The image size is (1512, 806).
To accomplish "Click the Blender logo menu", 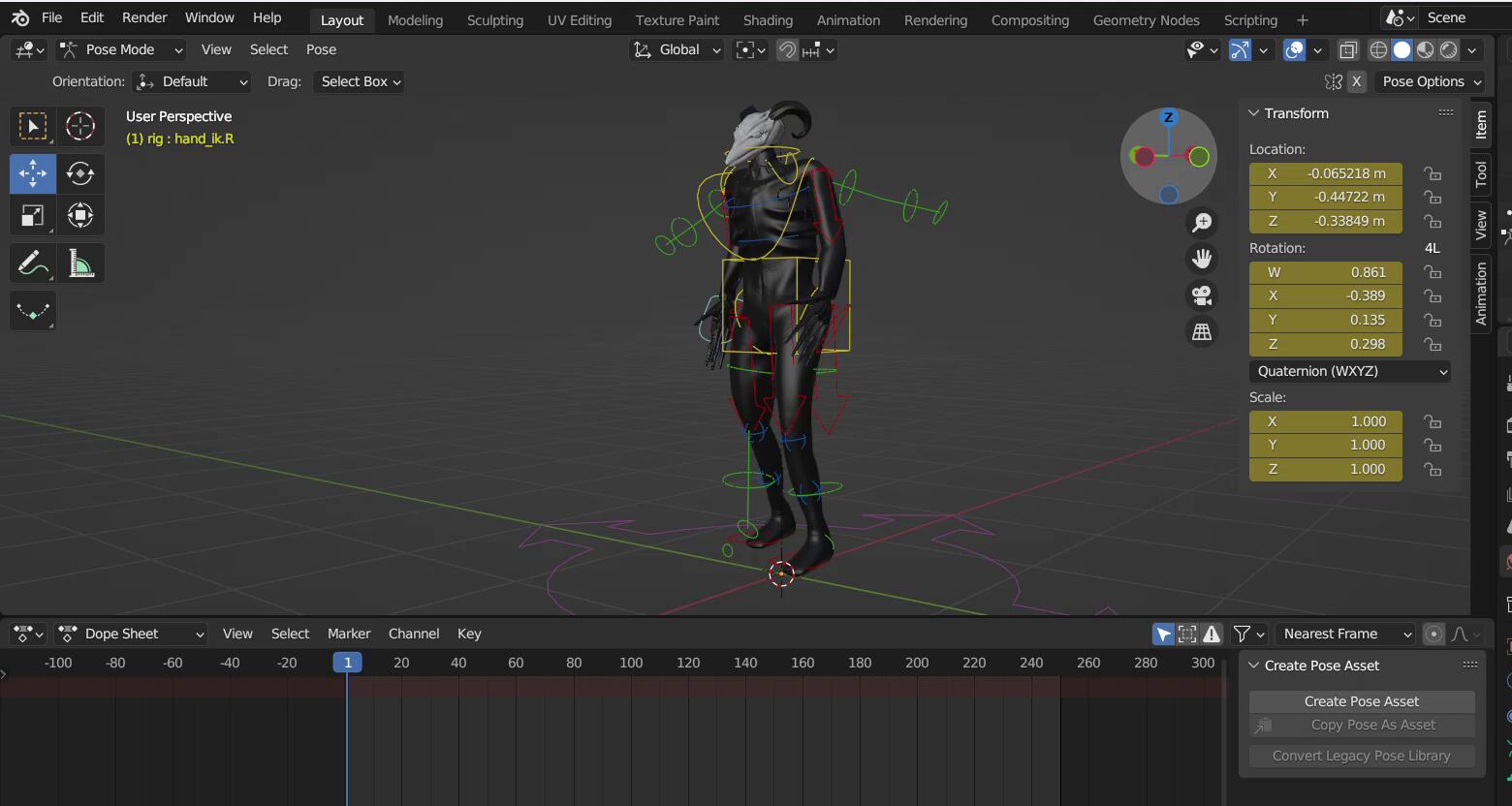I will click(x=20, y=17).
